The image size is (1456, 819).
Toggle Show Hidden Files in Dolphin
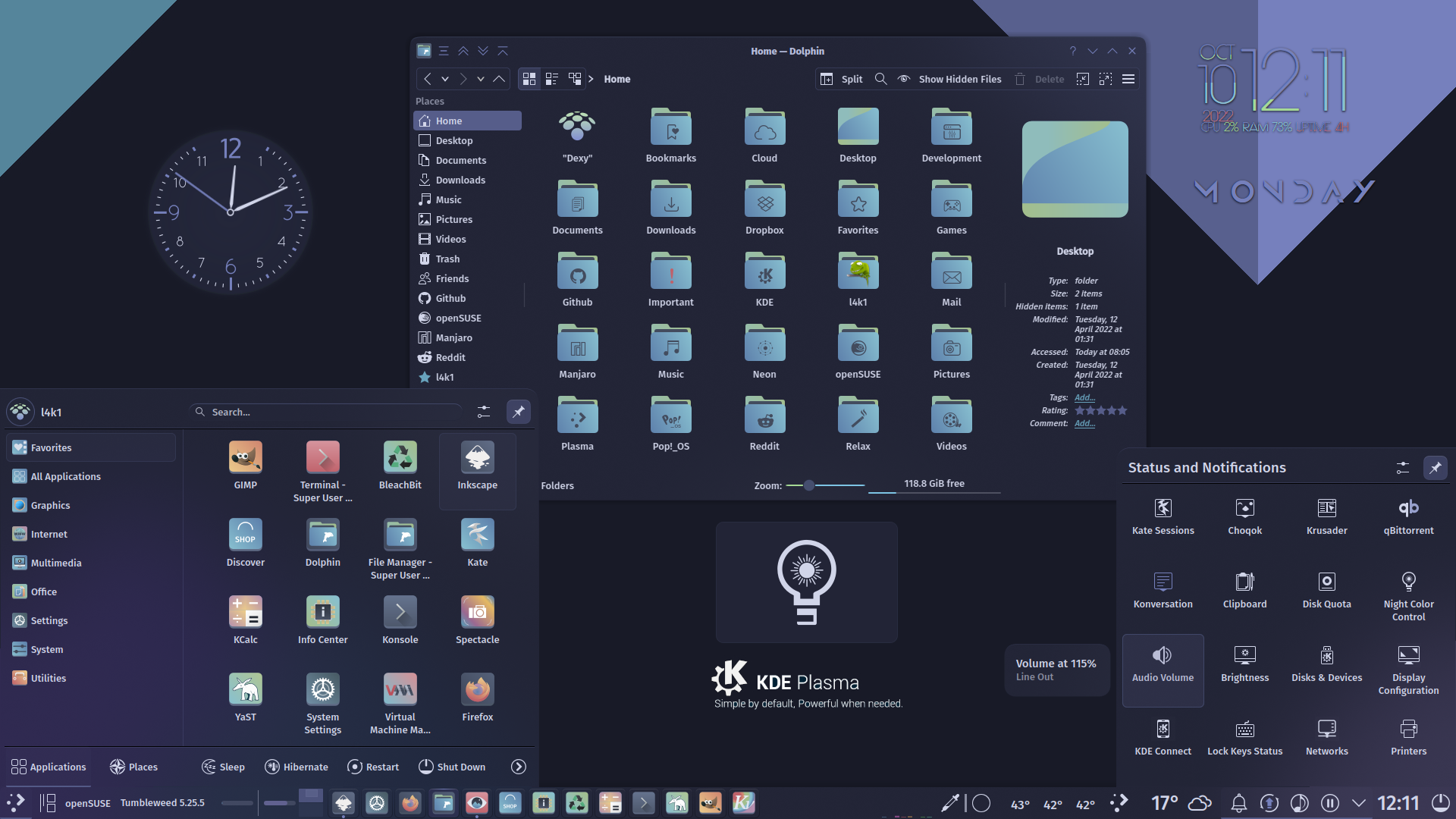pos(949,79)
